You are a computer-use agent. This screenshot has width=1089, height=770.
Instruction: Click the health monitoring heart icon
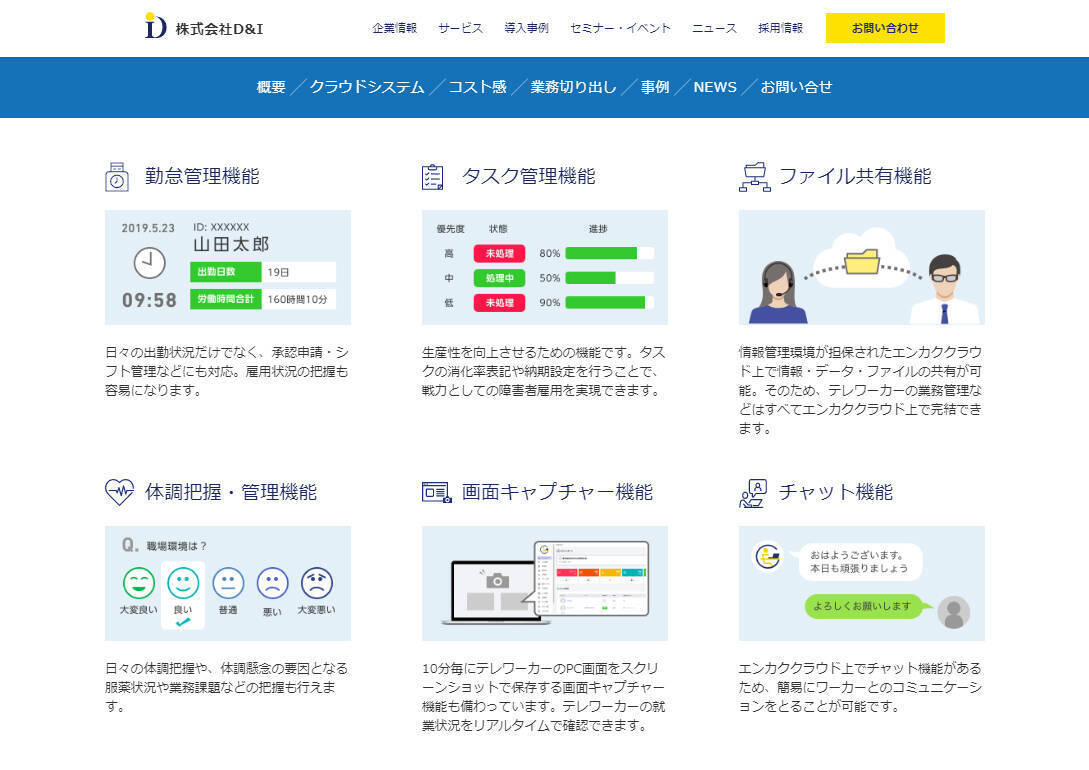click(x=119, y=492)
